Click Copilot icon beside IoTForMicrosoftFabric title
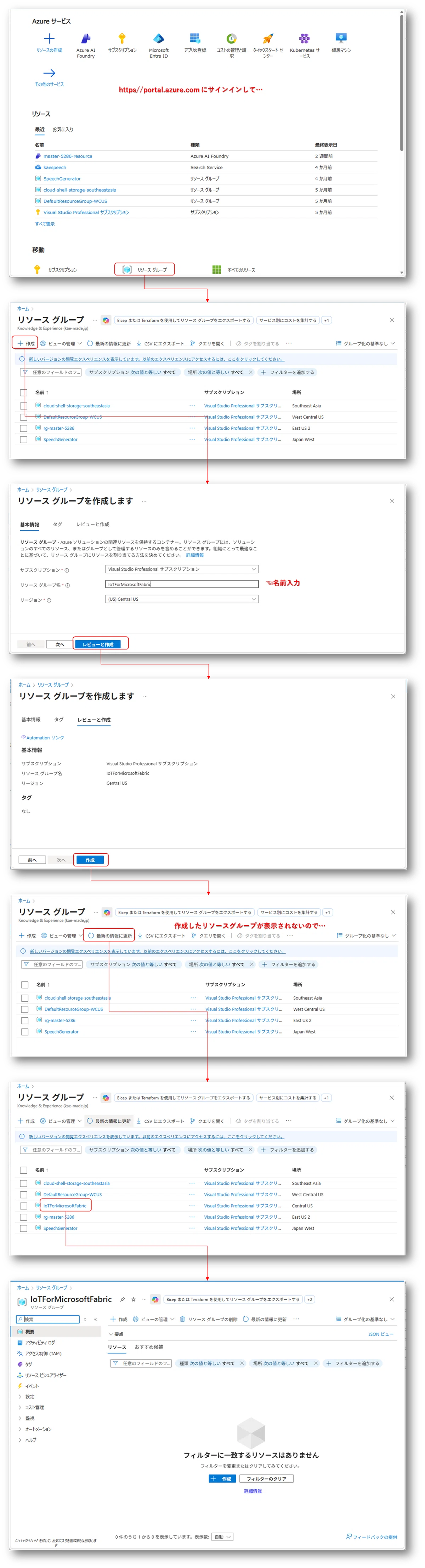425x1568 pixels. (x=155, y=1299)
